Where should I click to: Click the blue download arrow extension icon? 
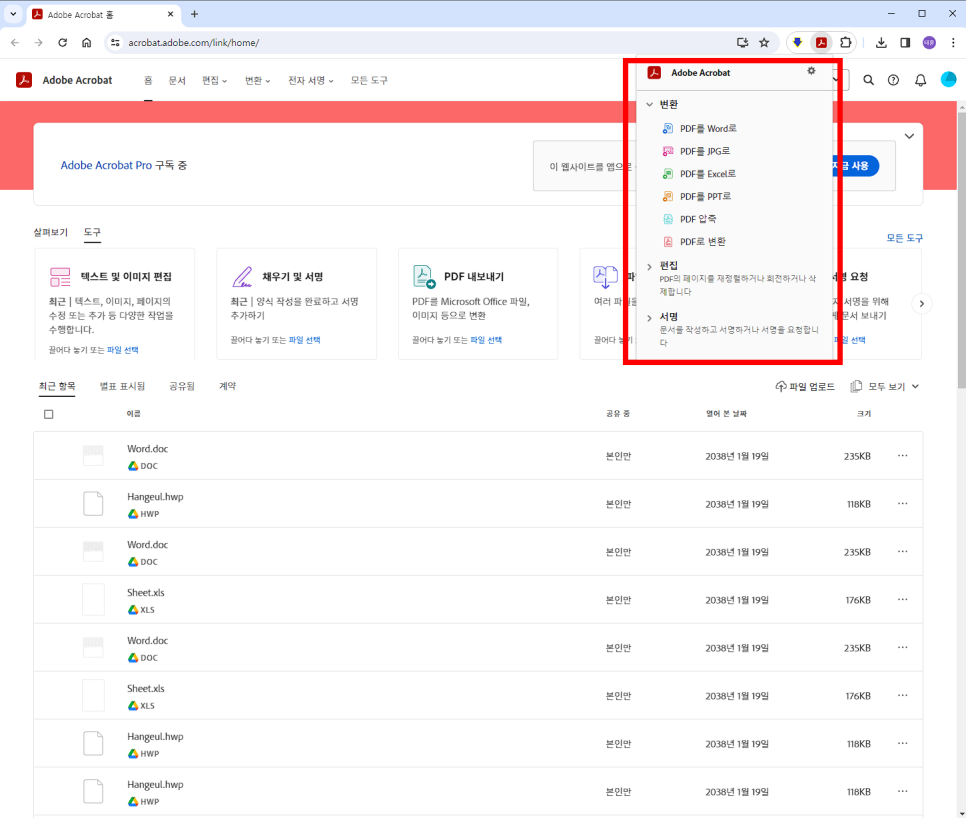click(797, 43)
